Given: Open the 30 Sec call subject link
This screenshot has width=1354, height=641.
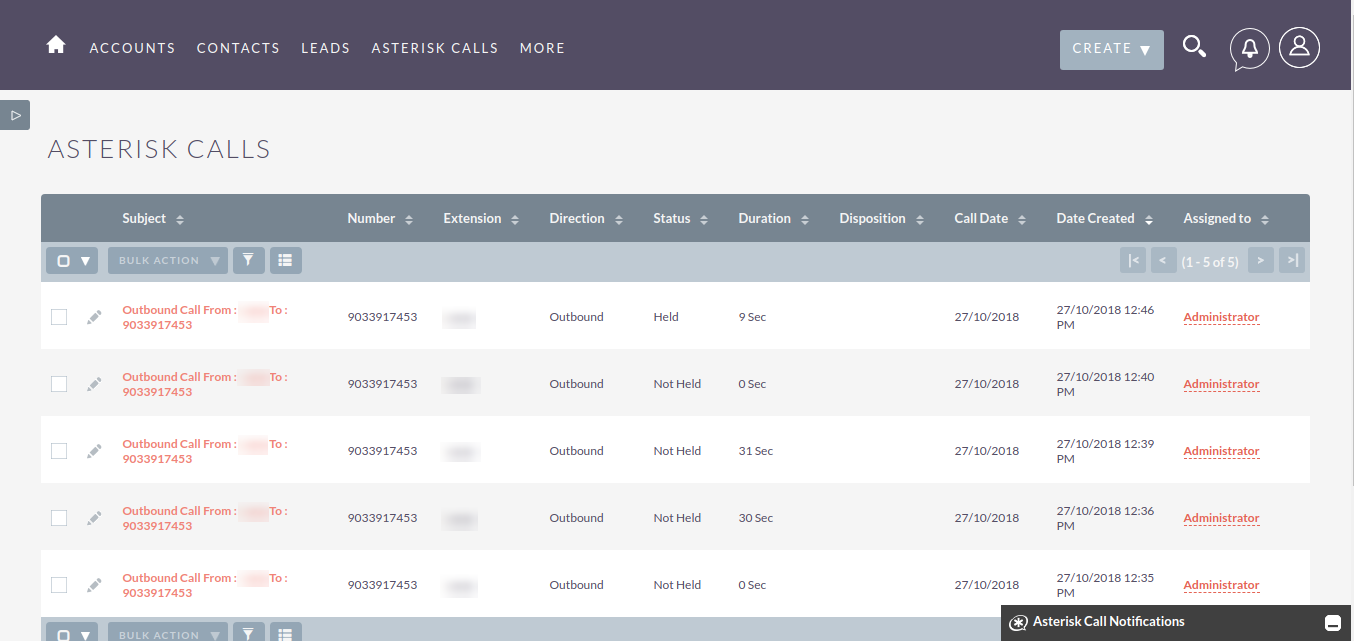Looking at the screenshot, I should [x=205, y=518].
